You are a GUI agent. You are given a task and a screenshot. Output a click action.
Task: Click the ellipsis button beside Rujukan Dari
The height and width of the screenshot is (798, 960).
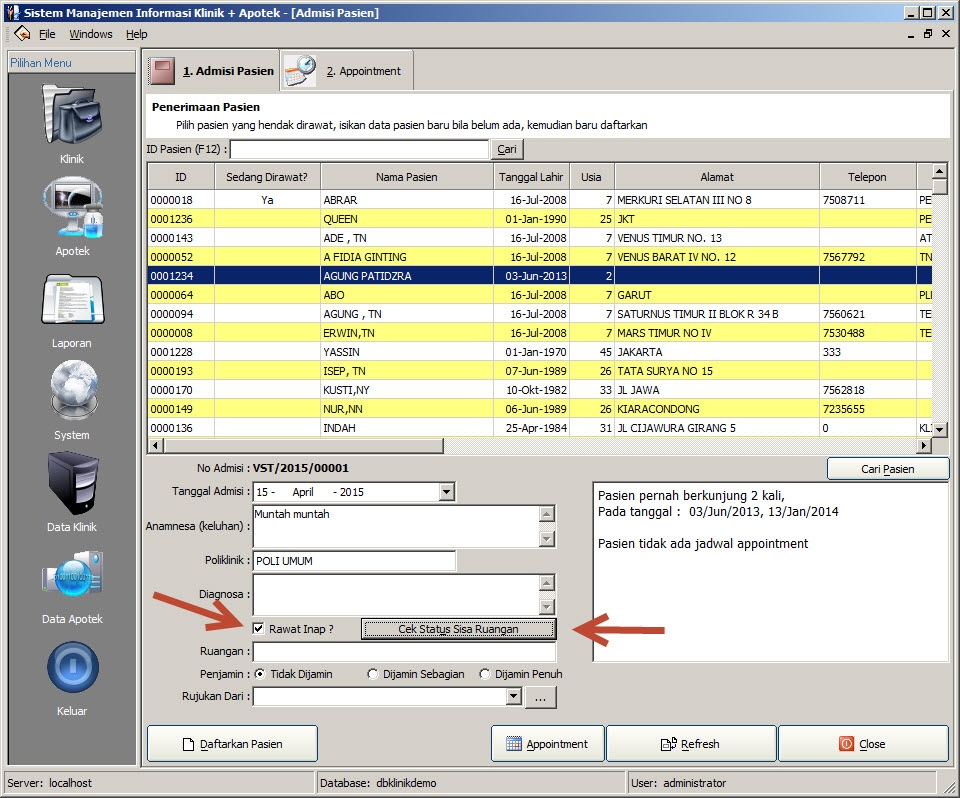tap(541, 697)
